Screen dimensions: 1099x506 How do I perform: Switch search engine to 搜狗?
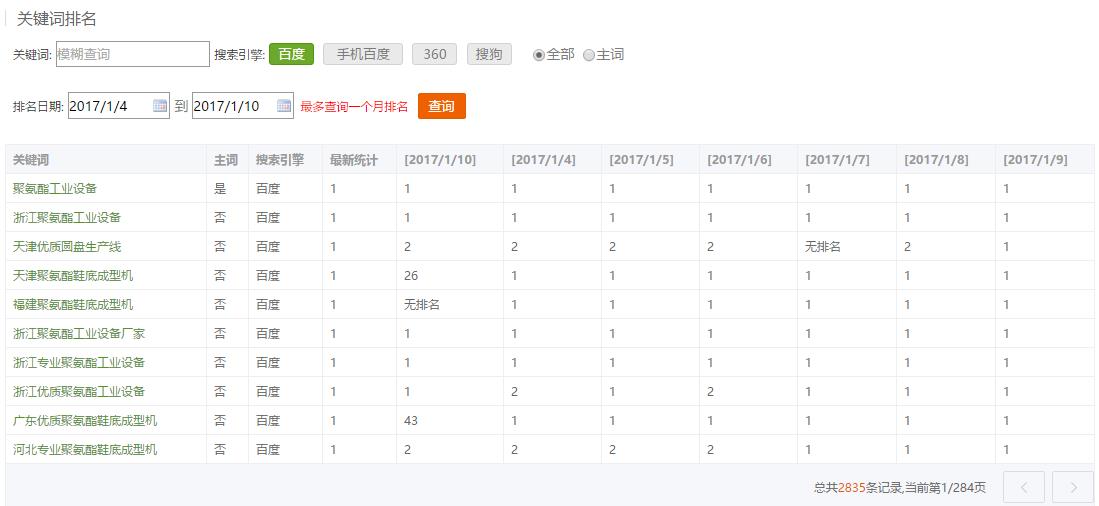coord(489,54)
